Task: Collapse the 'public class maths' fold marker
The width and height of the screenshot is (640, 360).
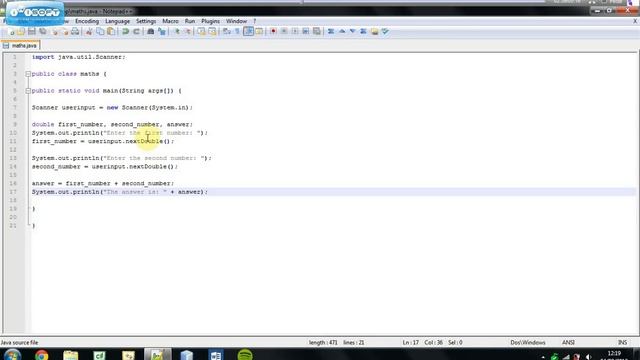Action: click(28, 74)
